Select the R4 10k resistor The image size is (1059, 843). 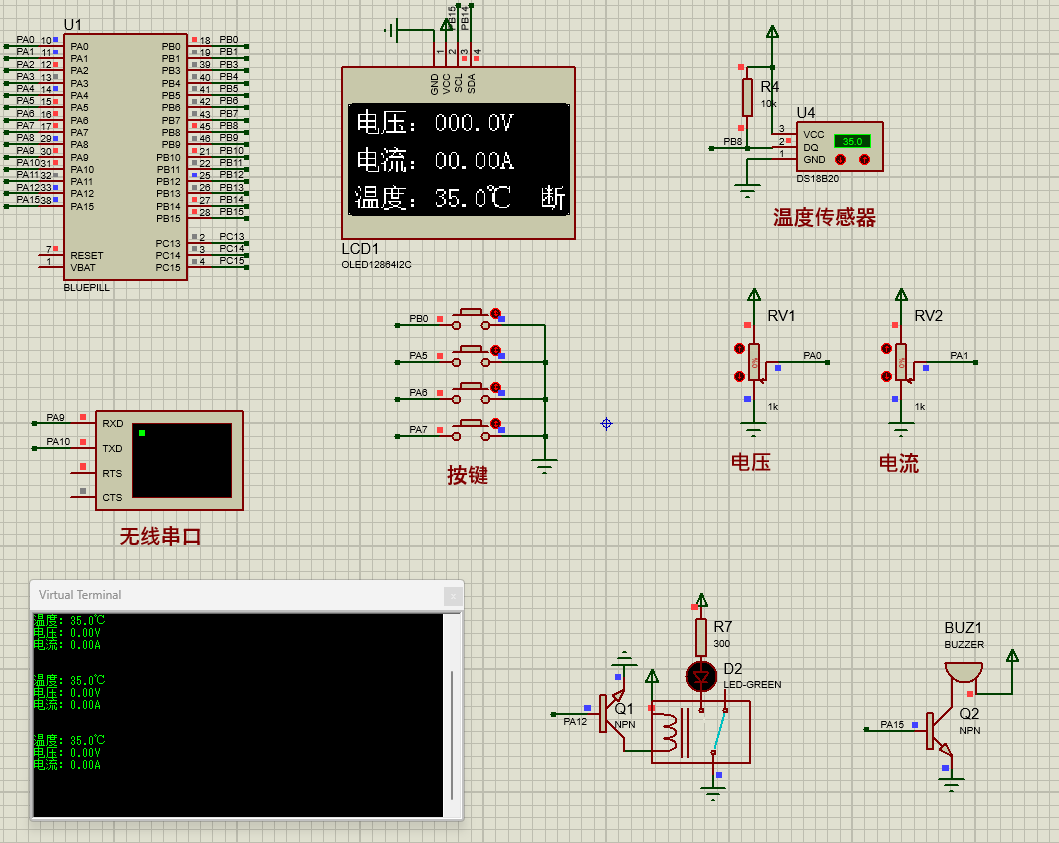click(x=746, y=98)
